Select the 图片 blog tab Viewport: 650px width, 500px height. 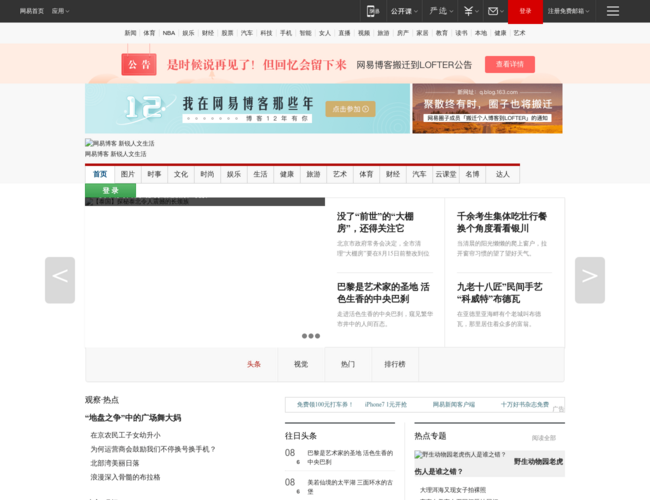coord(128,174)
